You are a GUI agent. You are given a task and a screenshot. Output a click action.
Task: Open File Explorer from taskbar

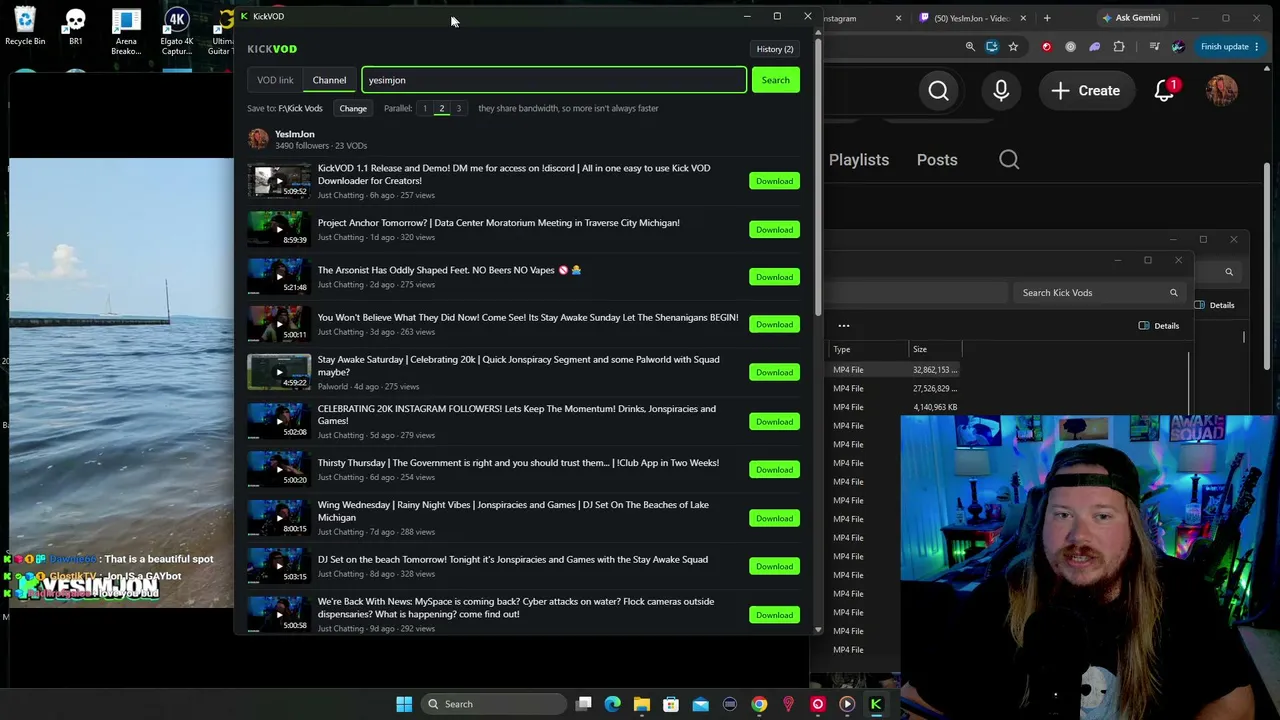(642, 704)
